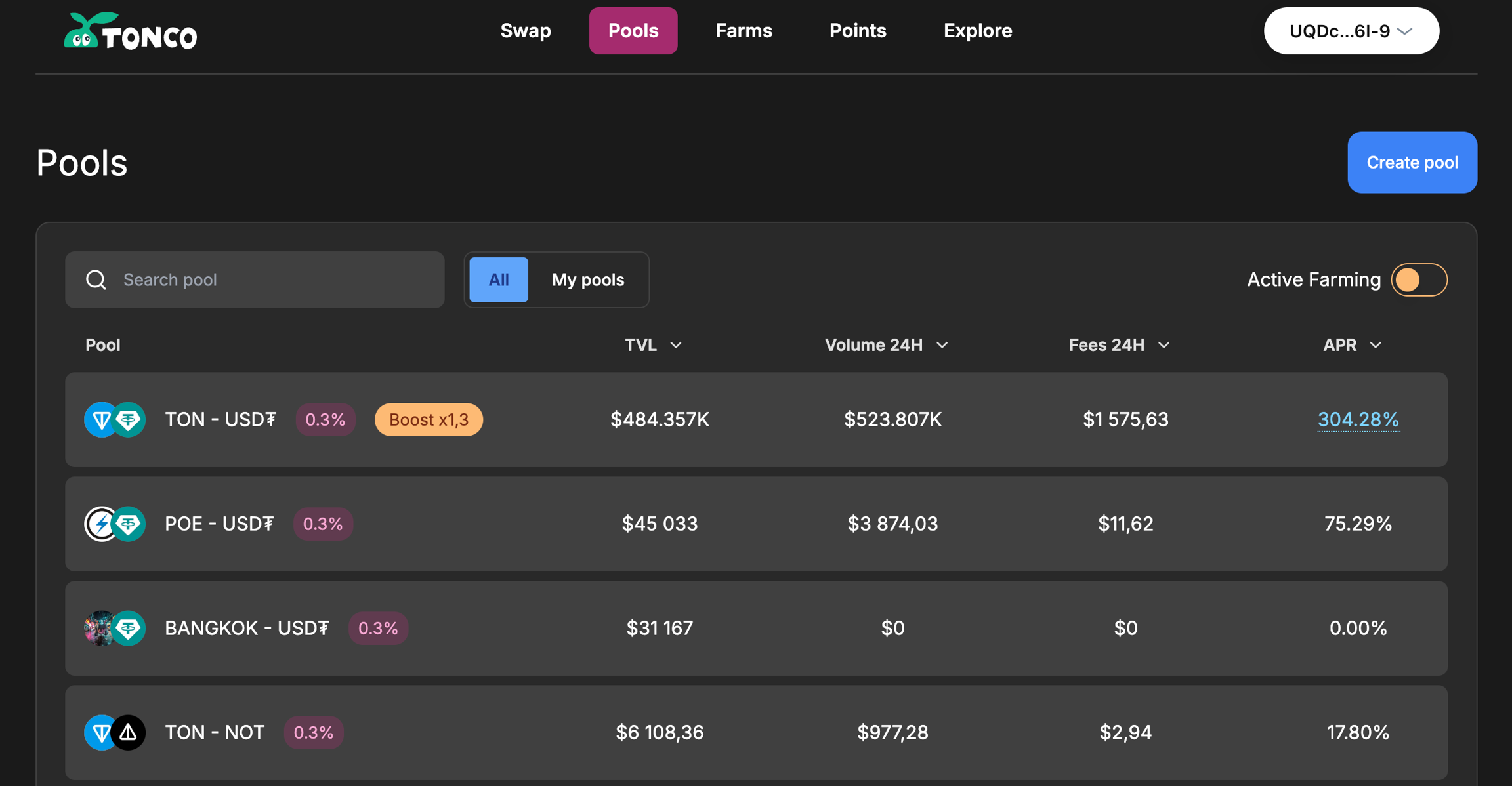The width and height of the screenshot is (1512, 786).
Task: Select the All pools filter
Action: tap(498, 279)
